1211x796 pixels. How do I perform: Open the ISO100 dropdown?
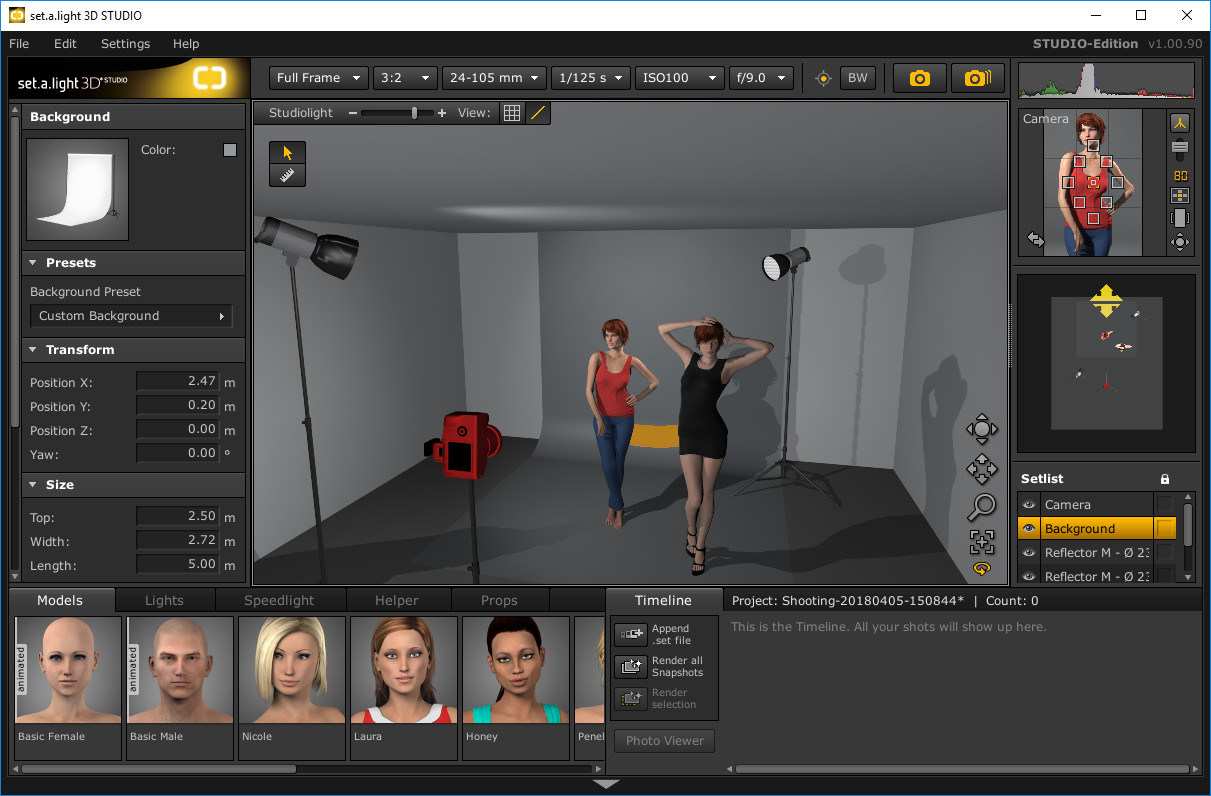[x=679, y=78]
